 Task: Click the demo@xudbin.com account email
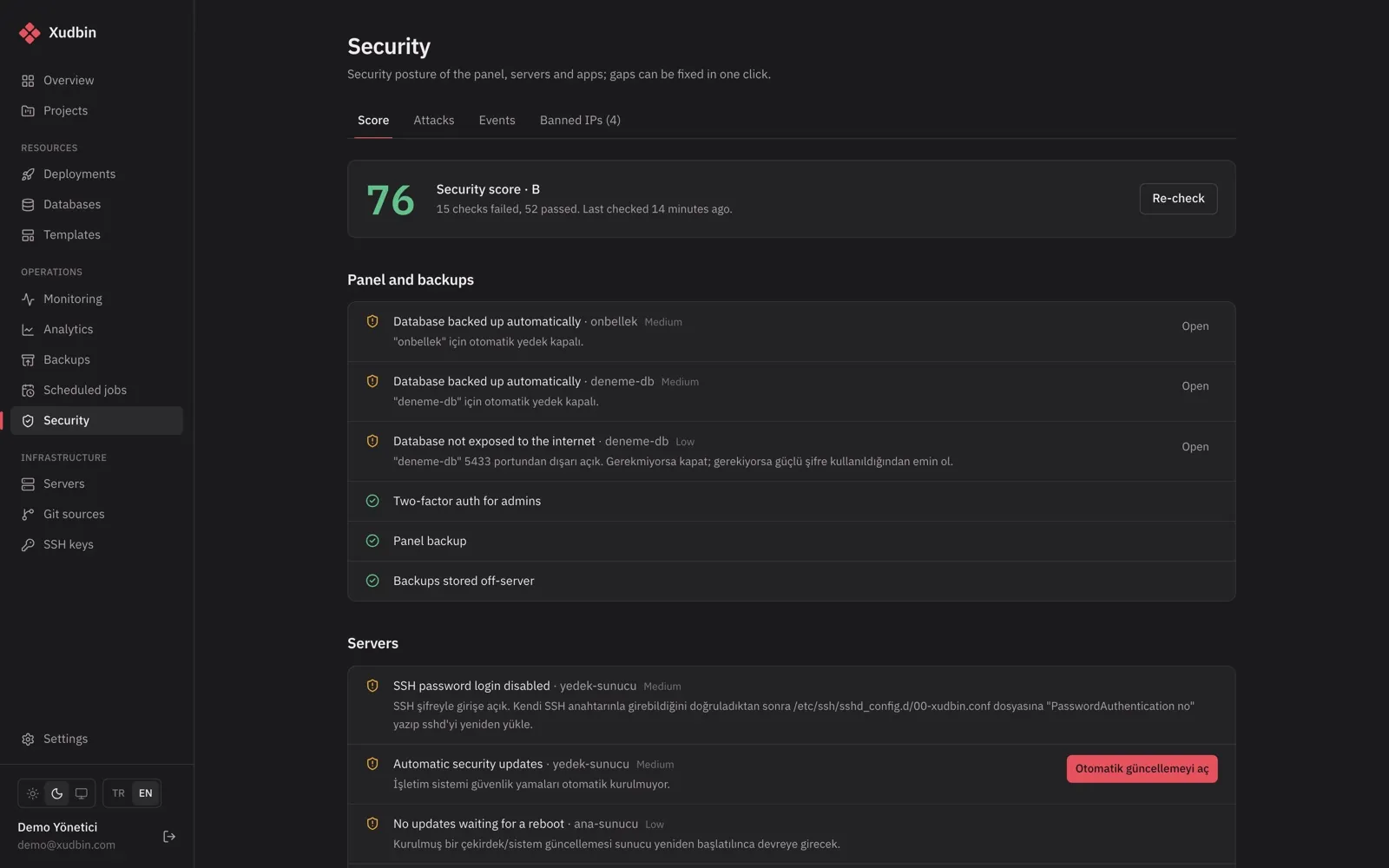tap(66, 845)
